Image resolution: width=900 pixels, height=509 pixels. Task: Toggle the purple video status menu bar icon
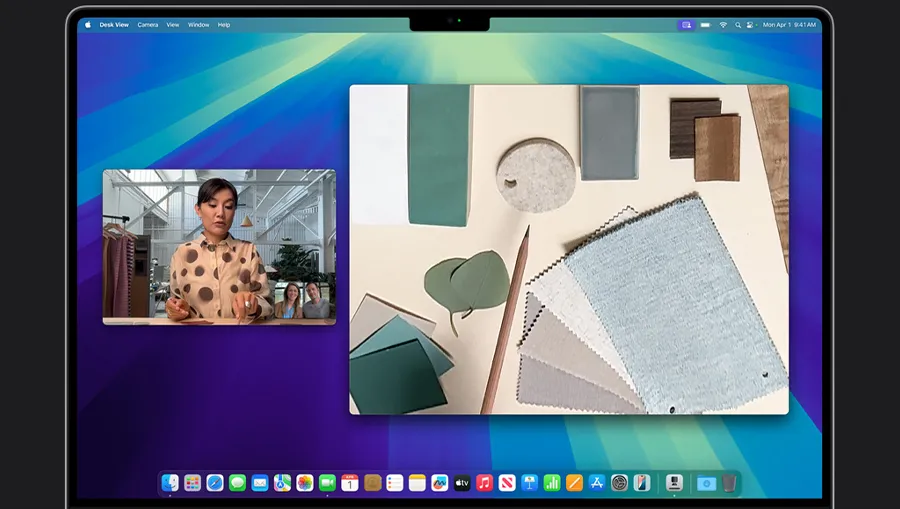[x=686, y=24]
